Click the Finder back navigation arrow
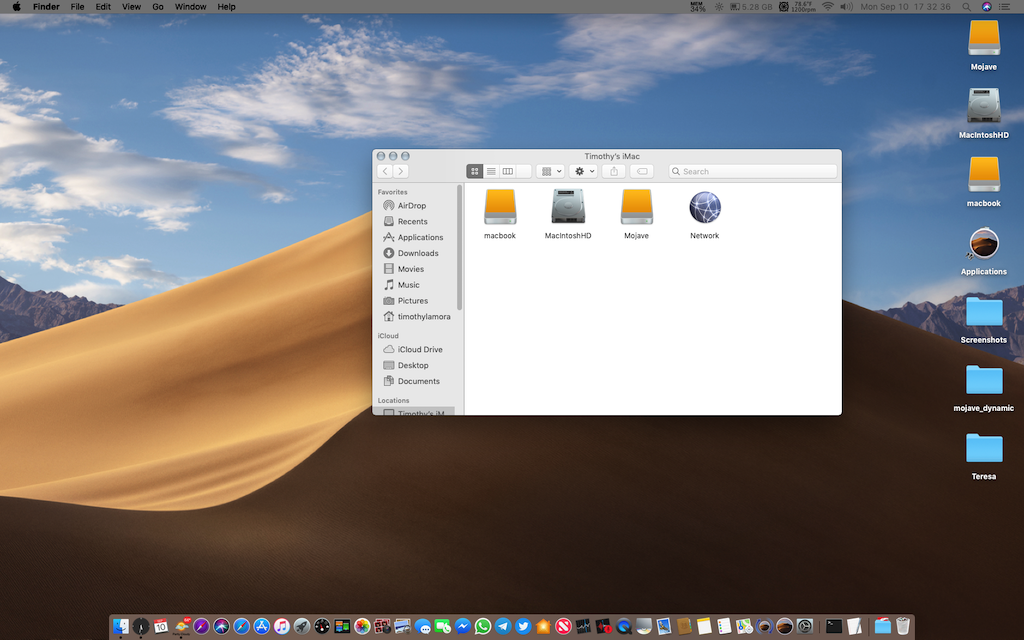 385,171
